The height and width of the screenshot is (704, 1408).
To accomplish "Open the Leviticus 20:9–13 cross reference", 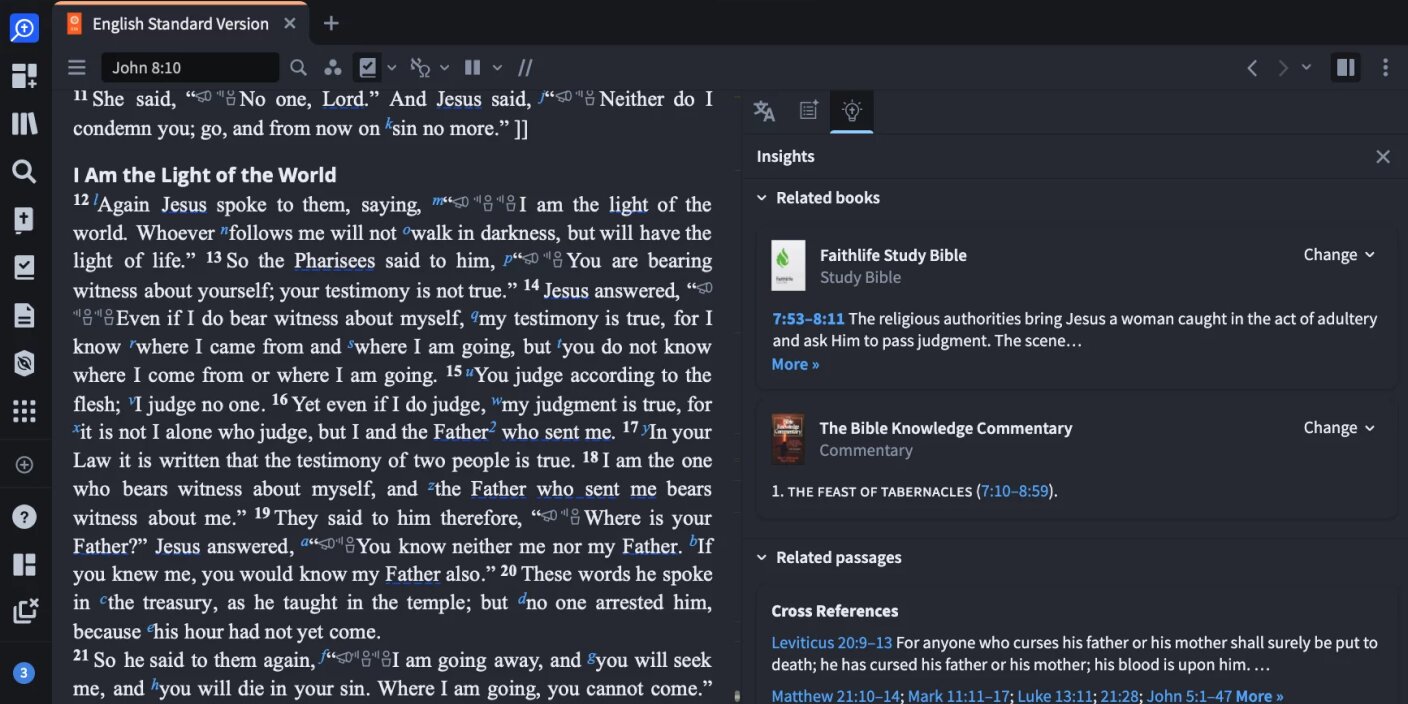I will click(x=832, y=643).
